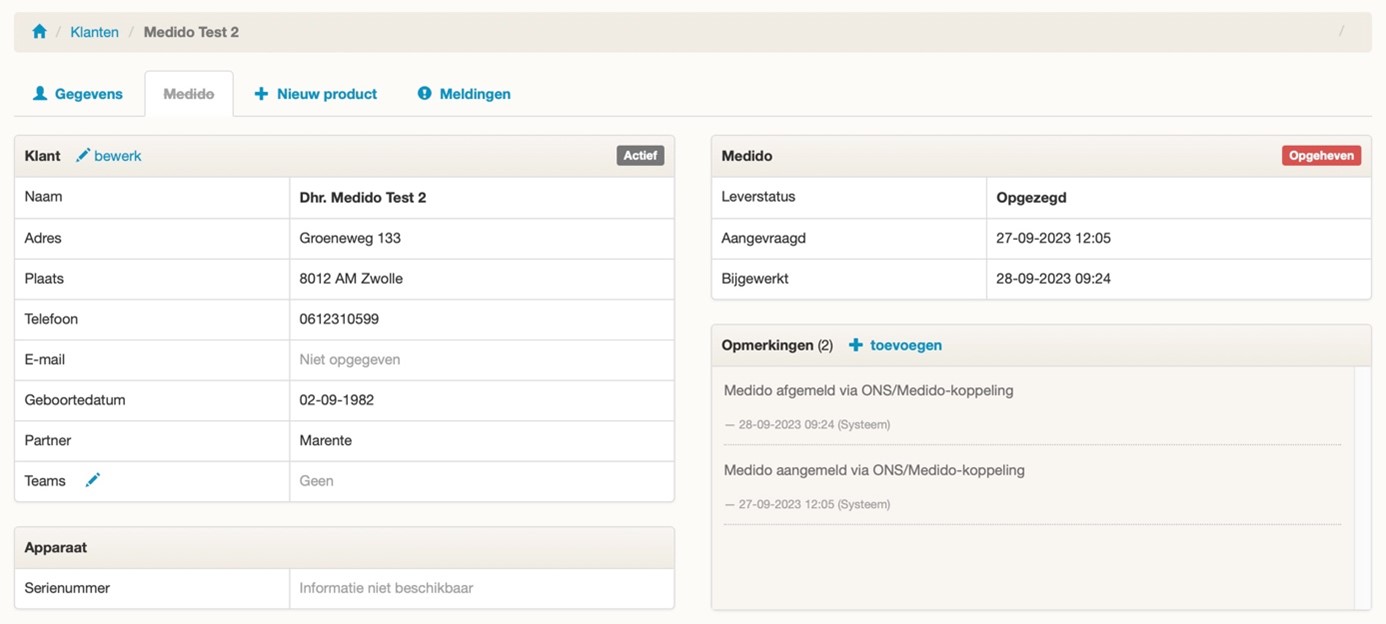Image resolution: width=1386 pixels, height=624 pixels.
Task: Click the Medido panel title
Action: tap(747, 156)
